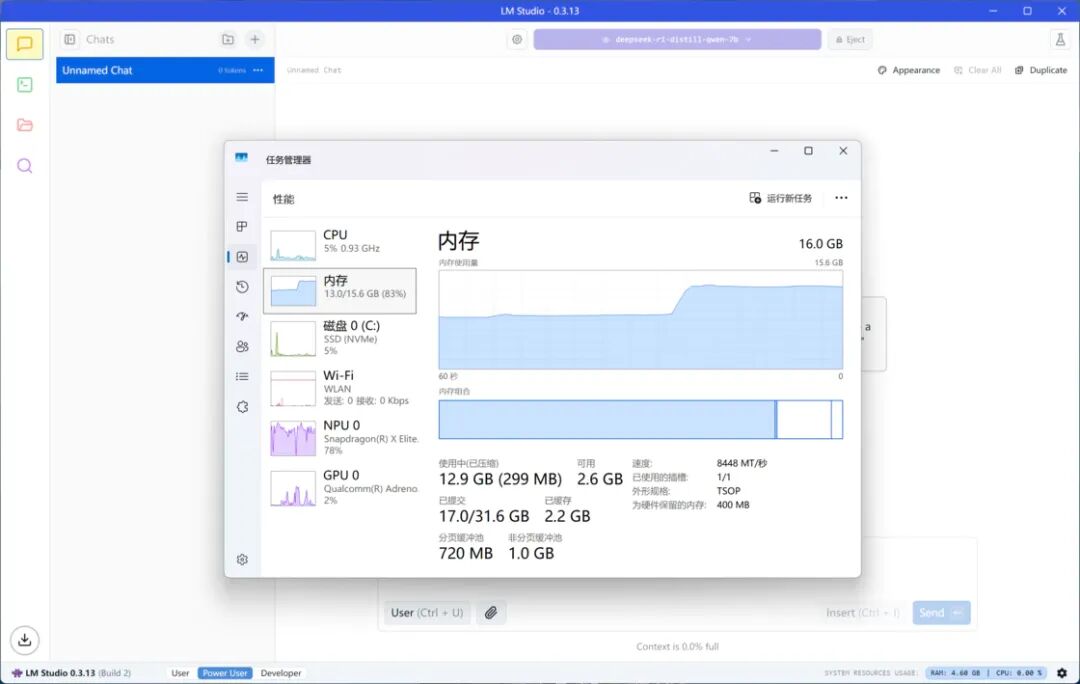Open the flask icon in LM Studio top-right
Image resolution: width=1080 pixels, height=684 pixels.
point(1060,39)
